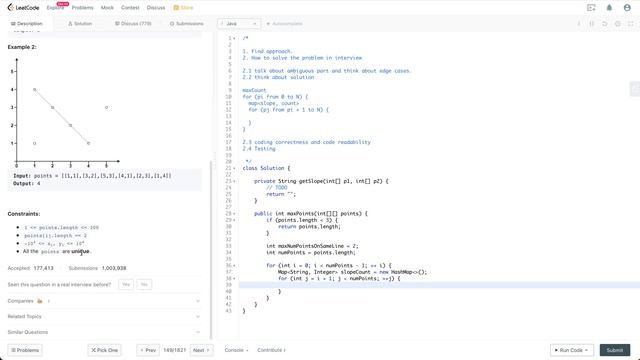Image resolution: width=640 pixels, height=360 pixels.
Task: Go to the Prev problem
Action: coord(148,350)
